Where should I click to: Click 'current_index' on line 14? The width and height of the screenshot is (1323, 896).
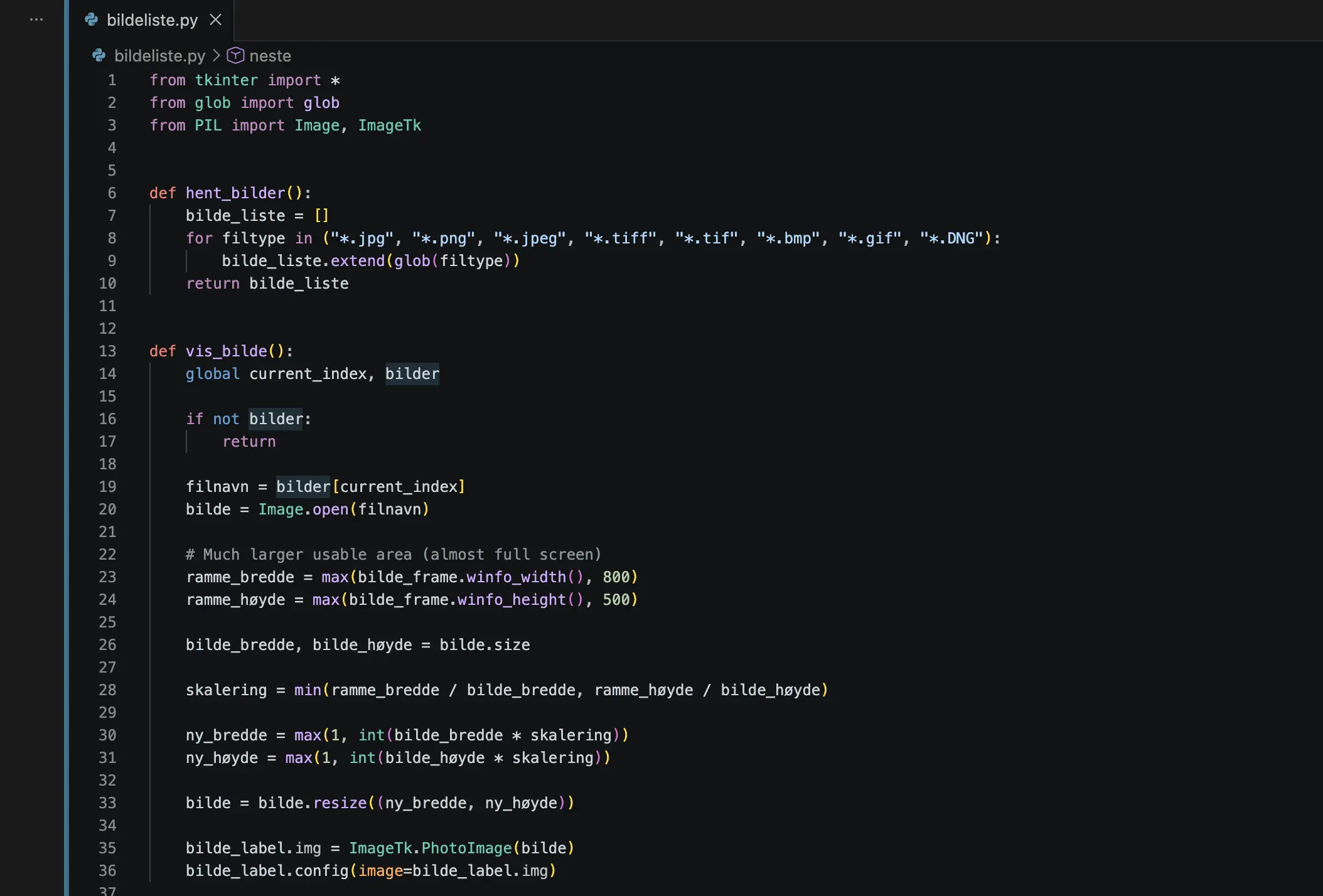[308, 374]
